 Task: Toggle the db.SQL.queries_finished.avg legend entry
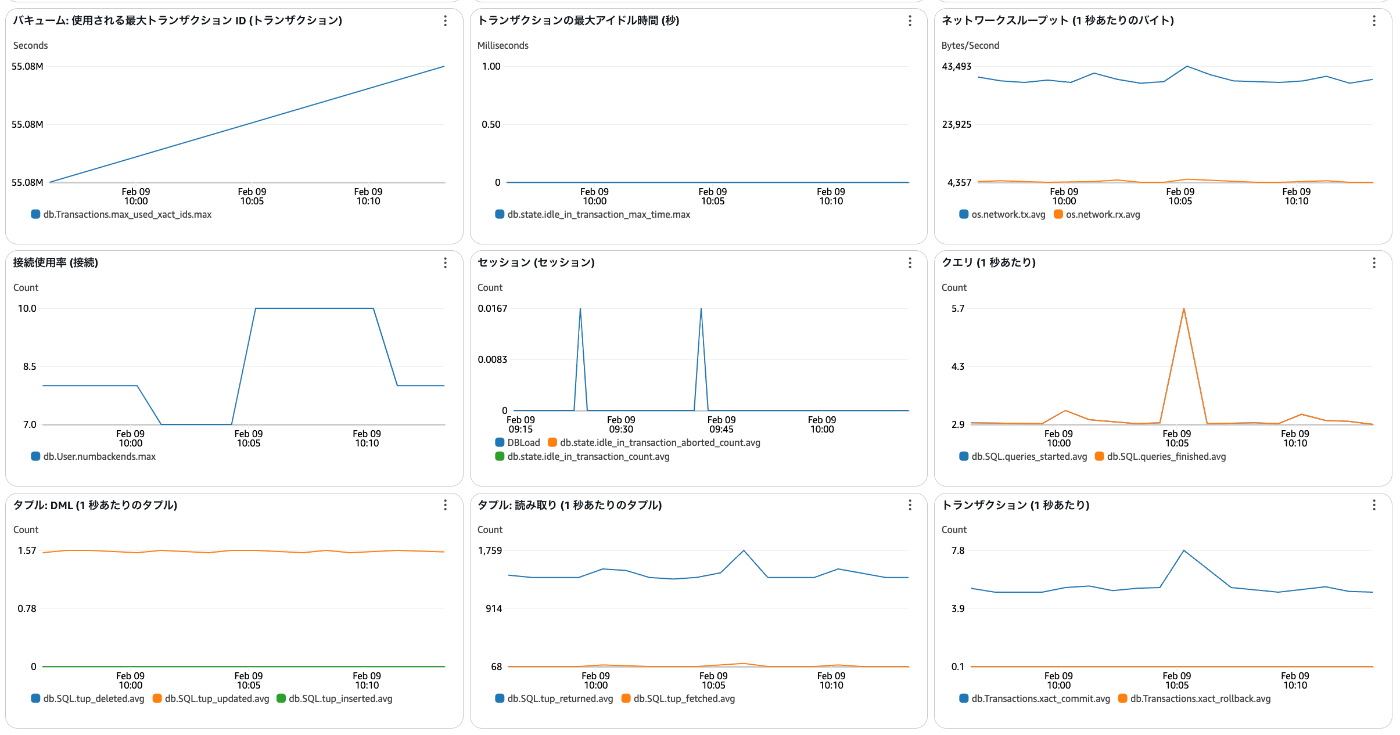[1160, 456]
